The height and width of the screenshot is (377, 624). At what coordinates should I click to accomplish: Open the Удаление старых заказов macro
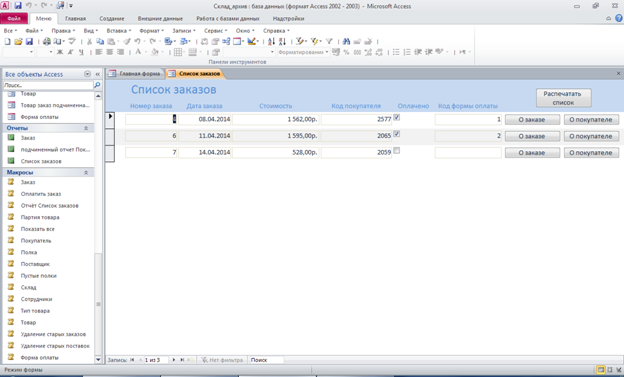[x=53, y=334]
